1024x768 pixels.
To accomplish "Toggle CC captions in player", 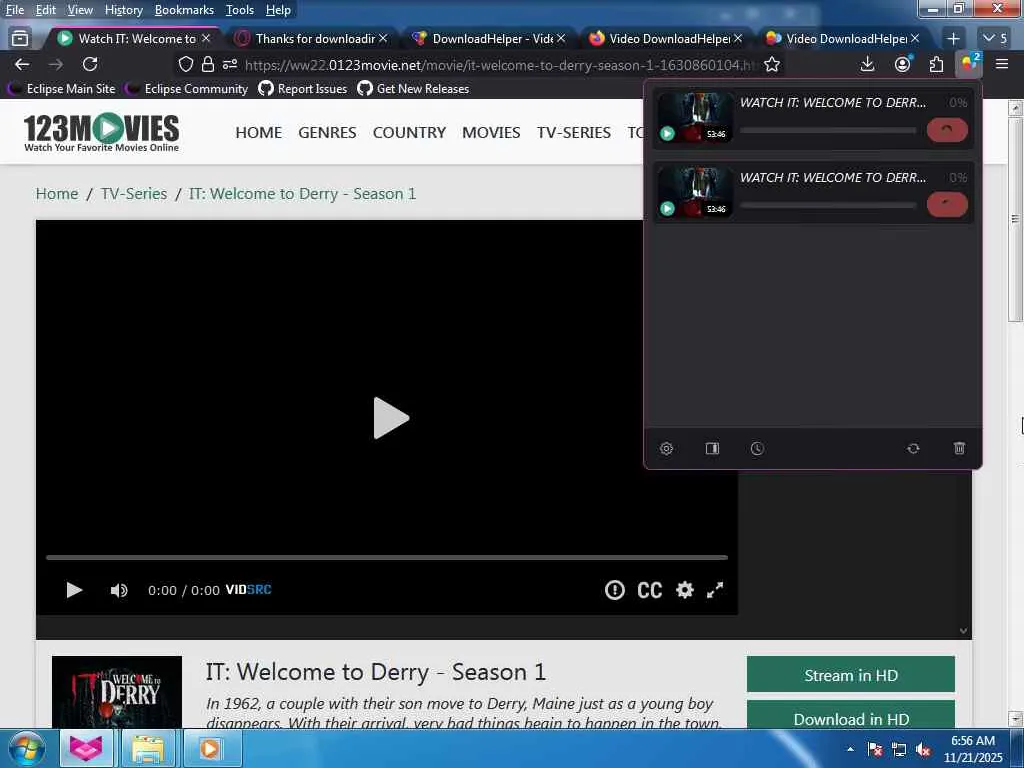I will [649, 590].
